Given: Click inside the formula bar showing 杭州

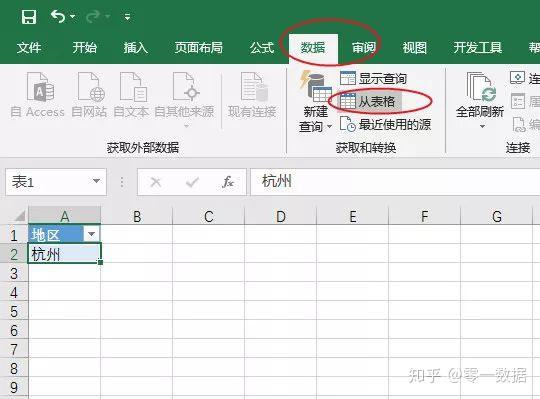Looking at the screenshot, I should pos(395,182).
